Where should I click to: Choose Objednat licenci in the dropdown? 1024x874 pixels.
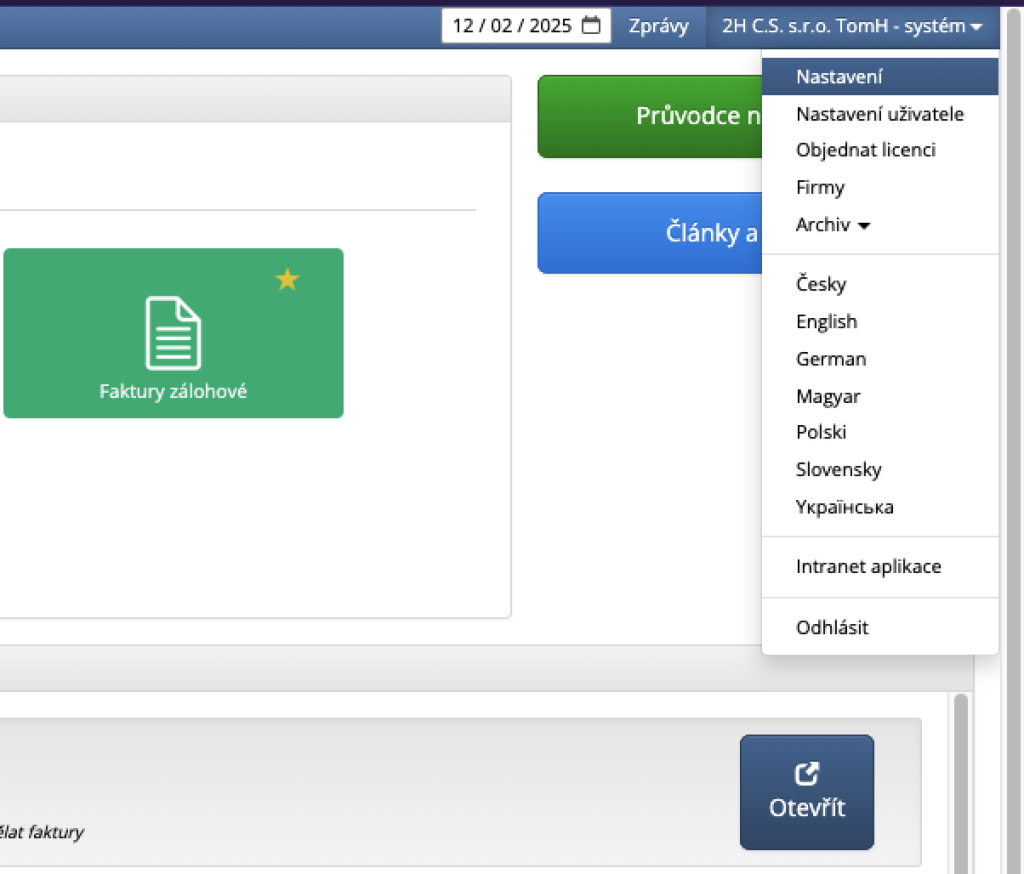click(865, 150)
